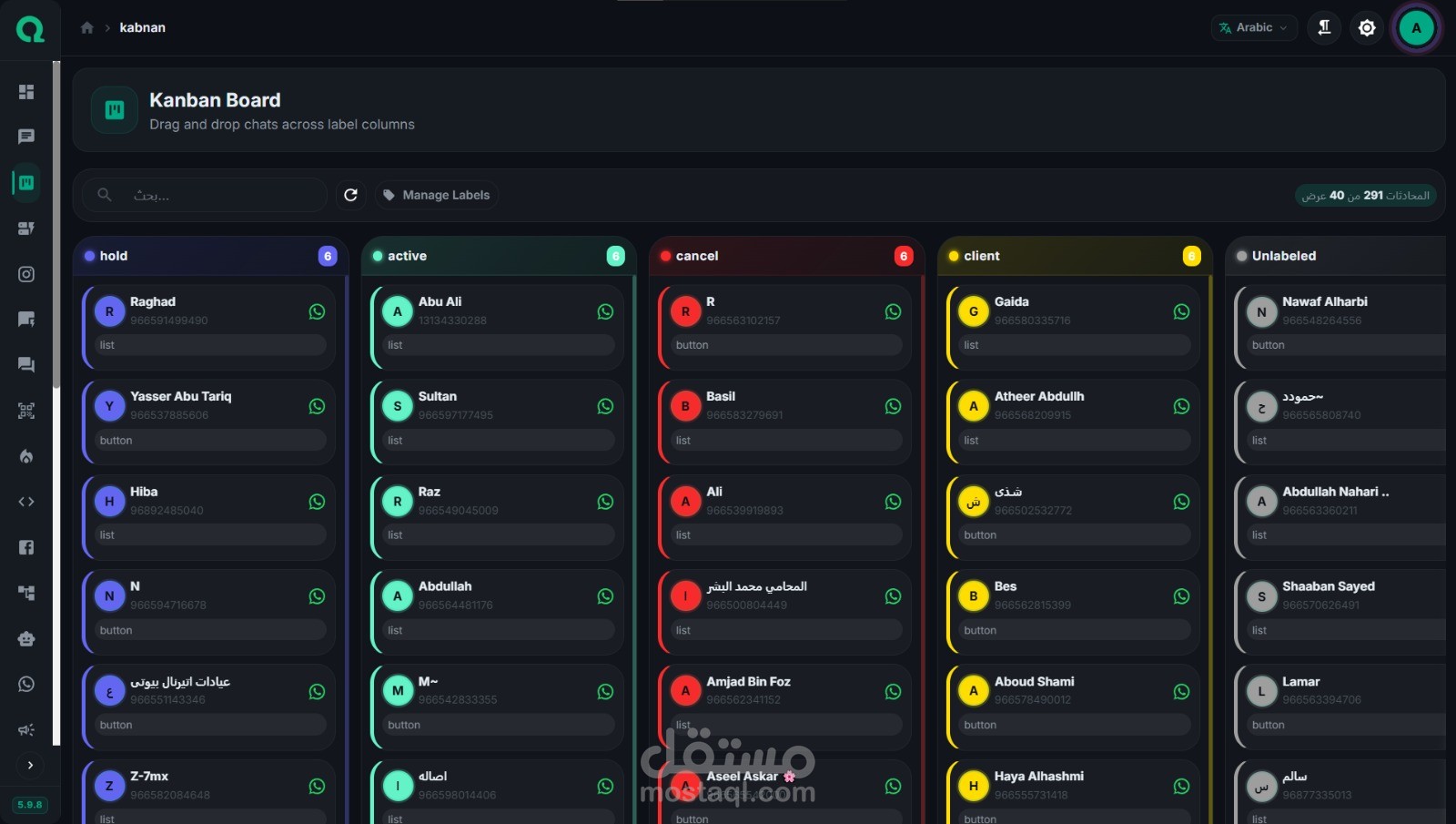
Task: Click the app logo at top left
Action: pos(30,29)
